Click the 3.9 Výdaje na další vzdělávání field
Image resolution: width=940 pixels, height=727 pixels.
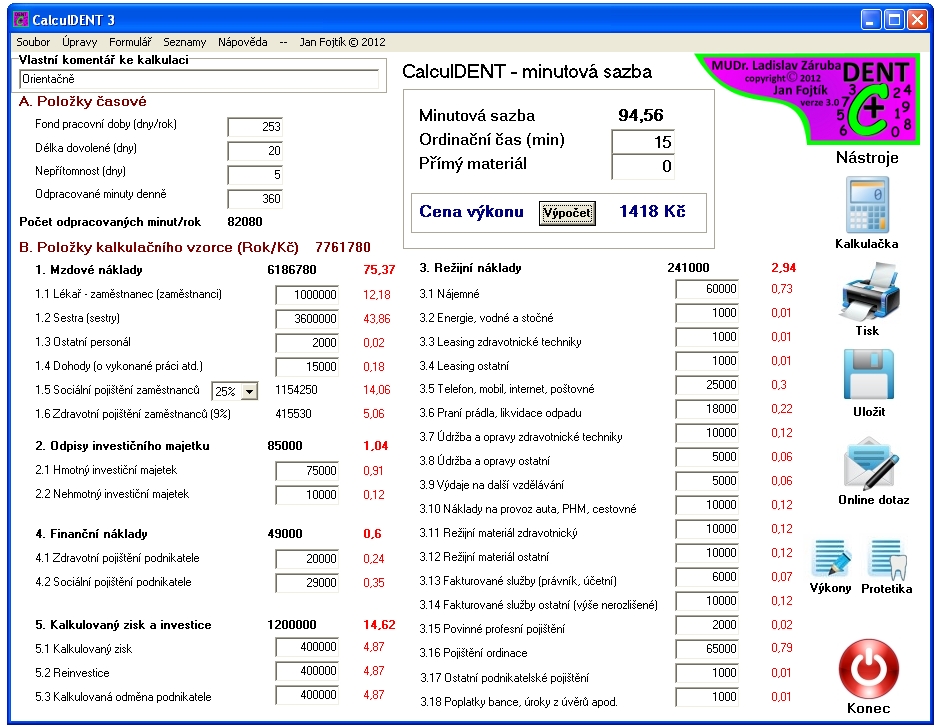(707, 481)
